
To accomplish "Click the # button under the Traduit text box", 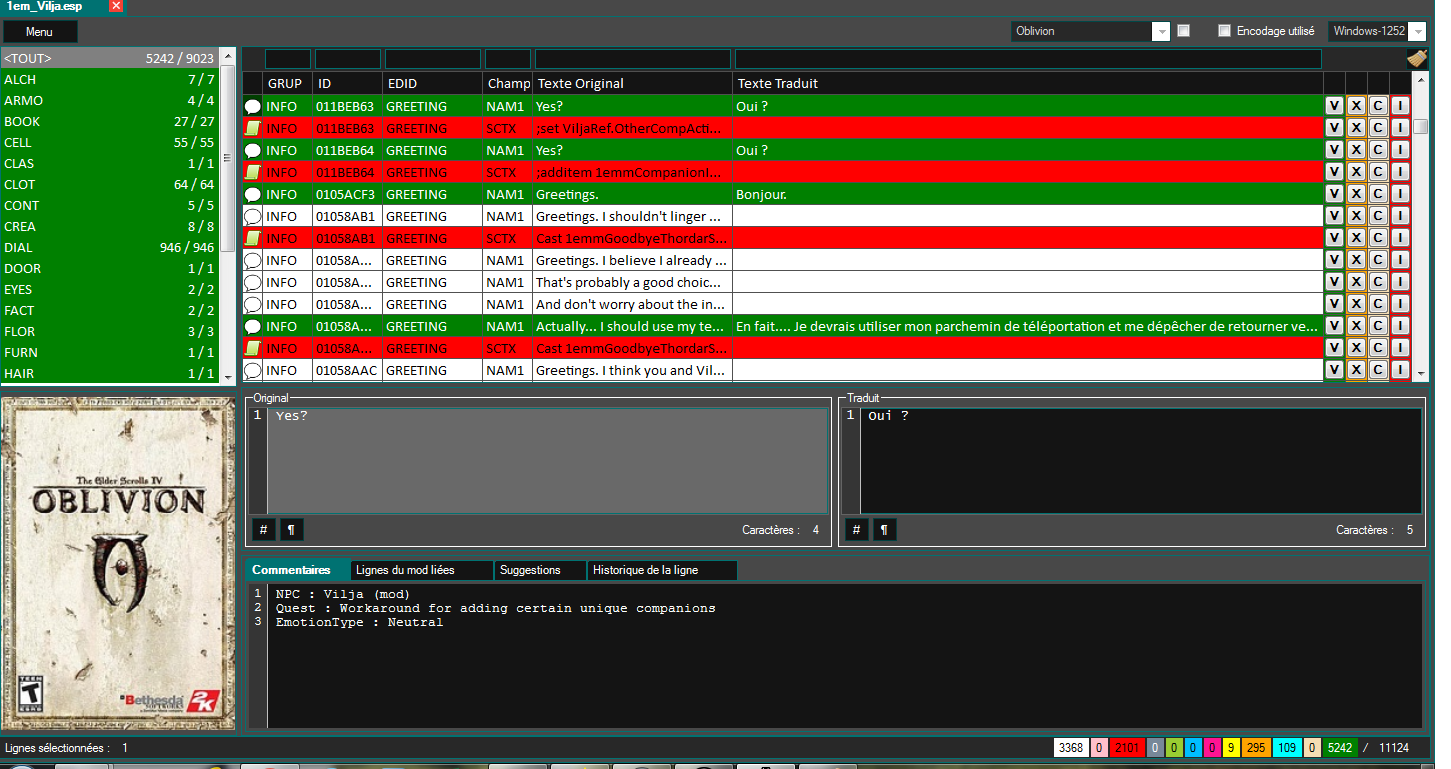I will pyautogui.click(x=856, y=530).
